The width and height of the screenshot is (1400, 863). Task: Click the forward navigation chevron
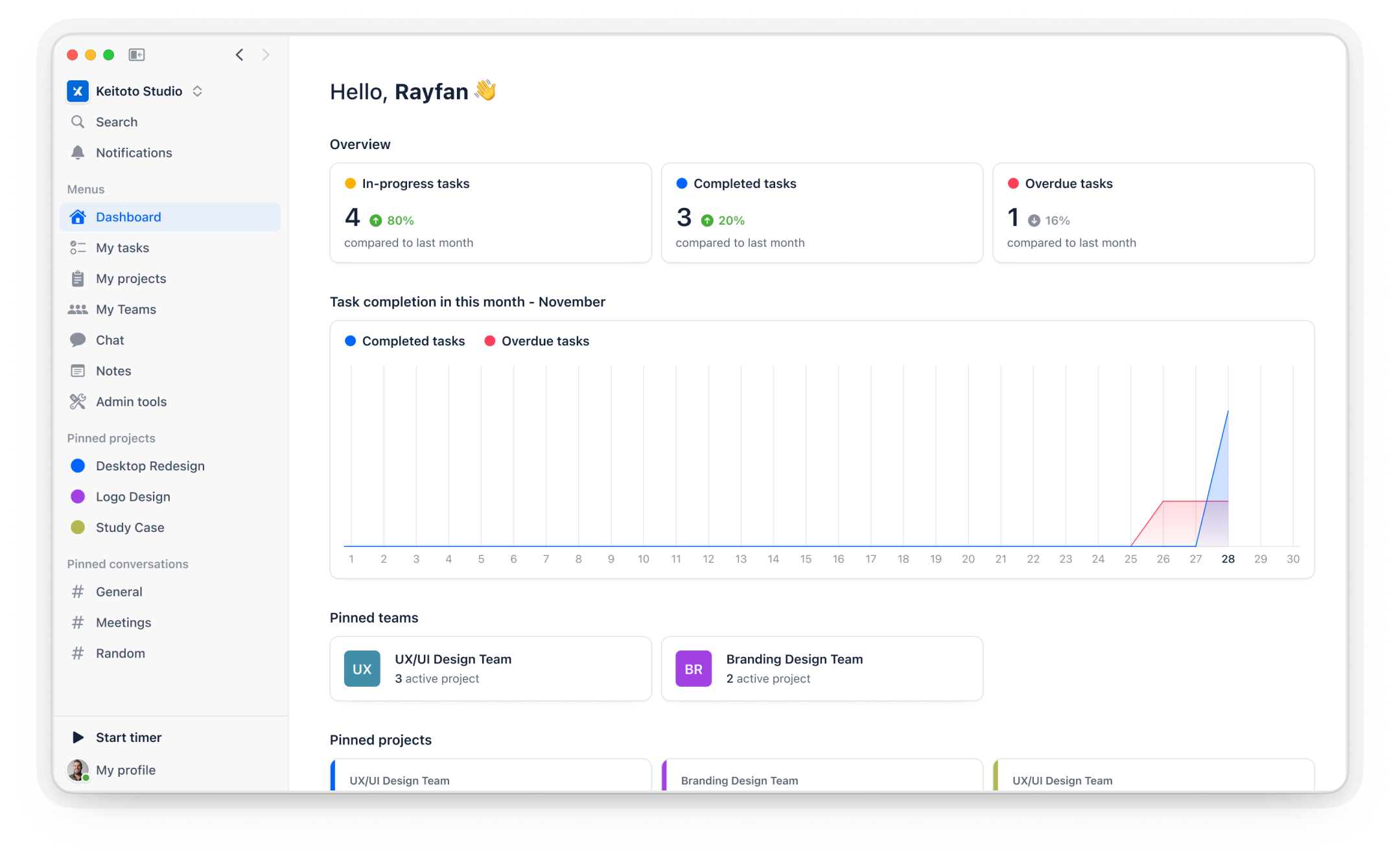pos(266,55)
